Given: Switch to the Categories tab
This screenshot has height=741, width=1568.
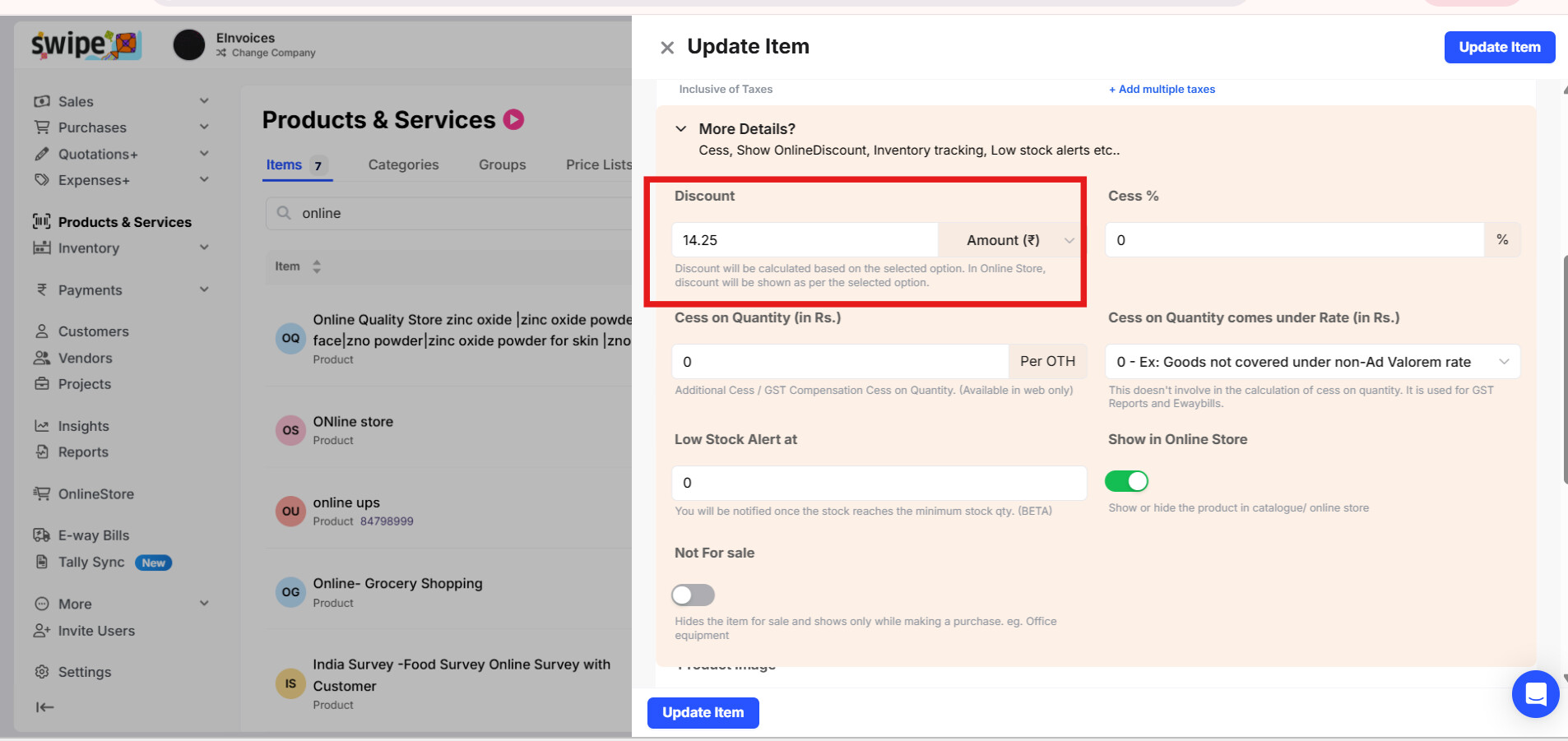Looking at the screenshot, I should tap(402, 164).
